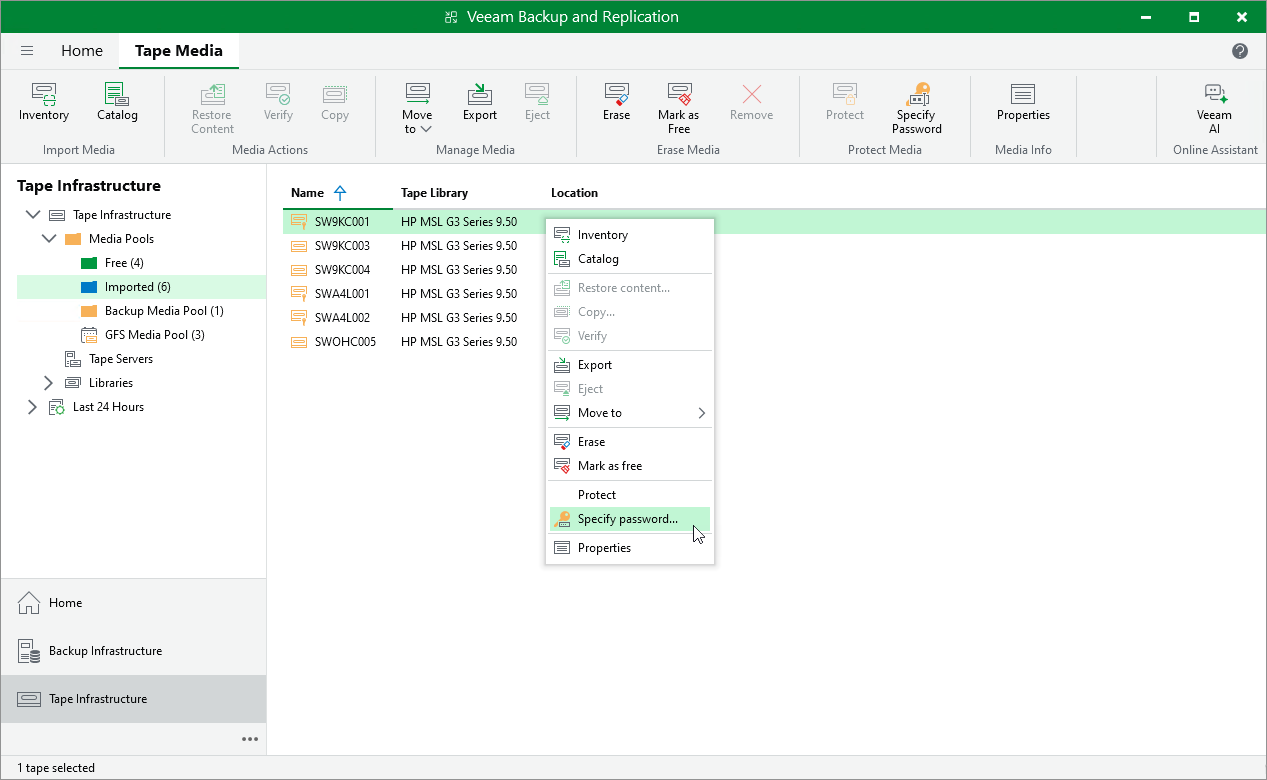Select tape SWA4L002 in the list
The height and width of the screenshot is (780, 1267).
342,318
